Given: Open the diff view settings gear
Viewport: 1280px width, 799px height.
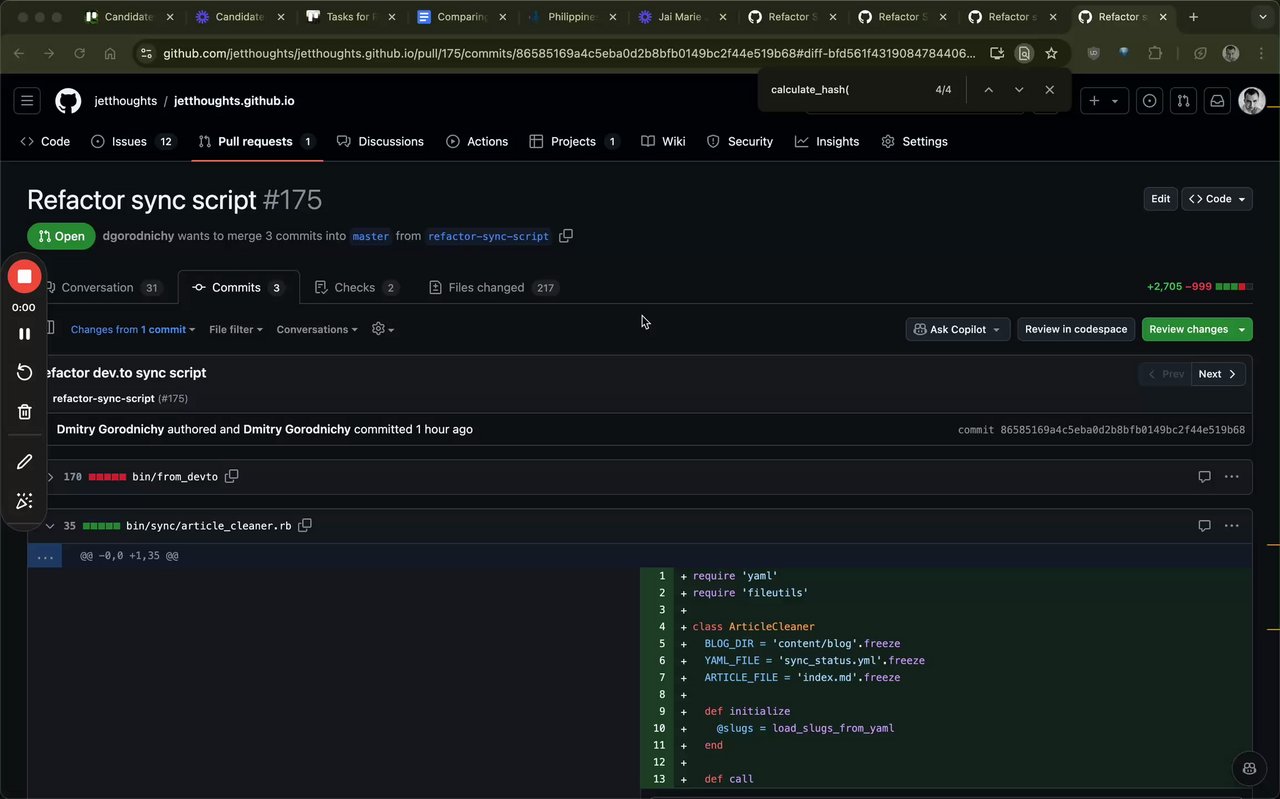Looking at the screenshot, I should 382,329.
